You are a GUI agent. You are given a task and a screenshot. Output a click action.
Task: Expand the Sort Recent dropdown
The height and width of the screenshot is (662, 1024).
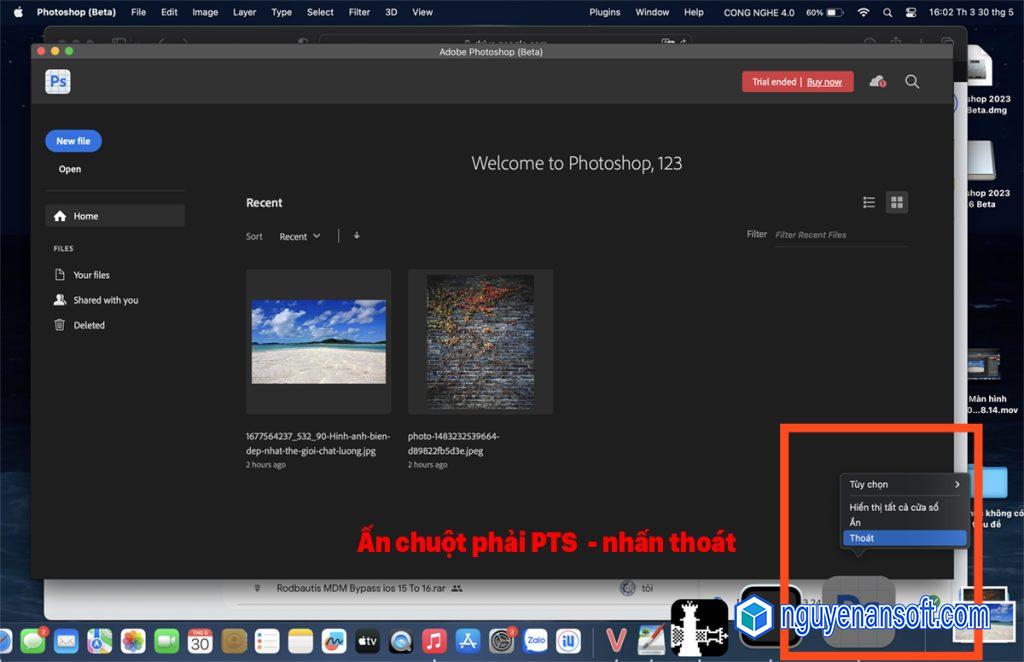pyautogui.click(x=300, y=236)
